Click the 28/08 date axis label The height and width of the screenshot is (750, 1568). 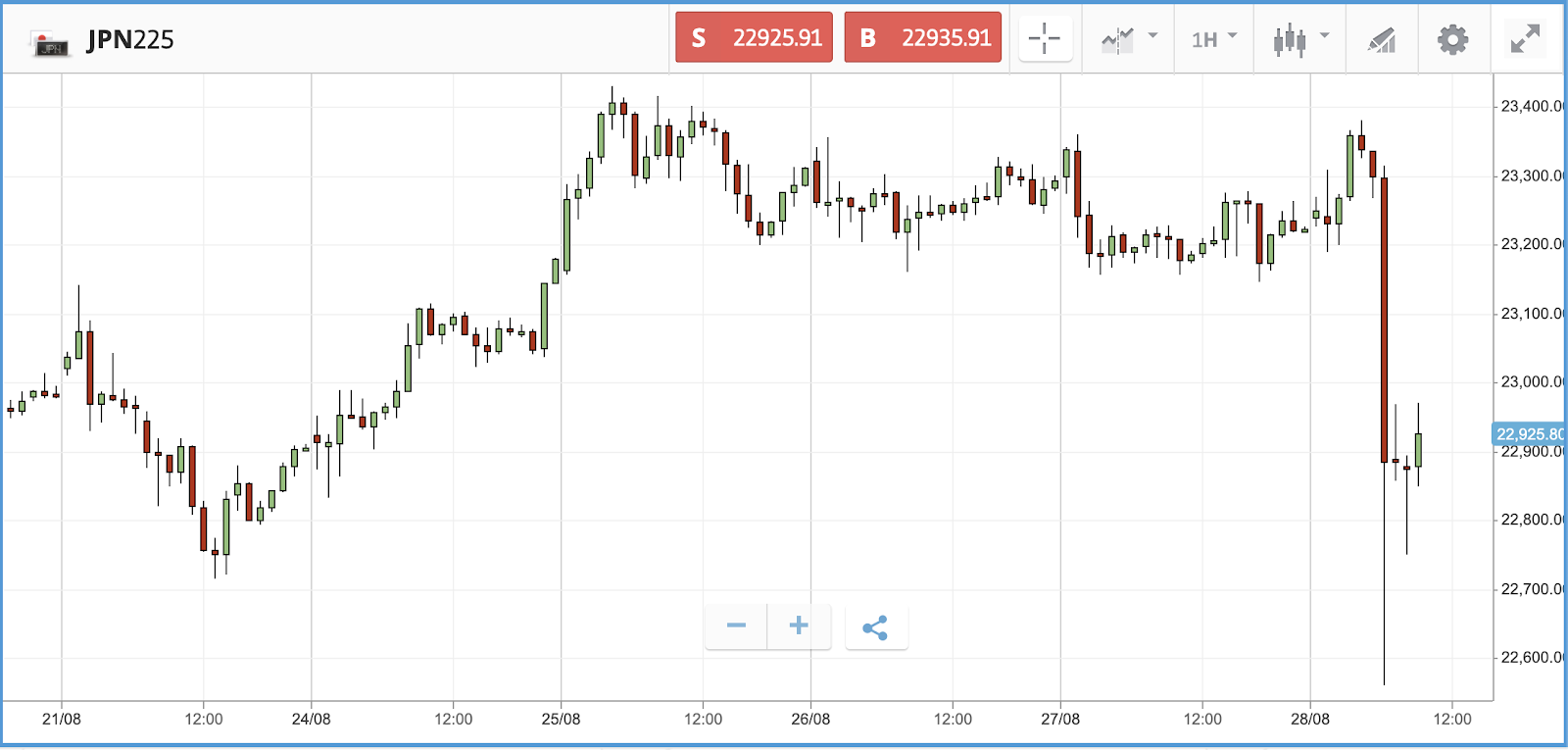click(1310, 719)
